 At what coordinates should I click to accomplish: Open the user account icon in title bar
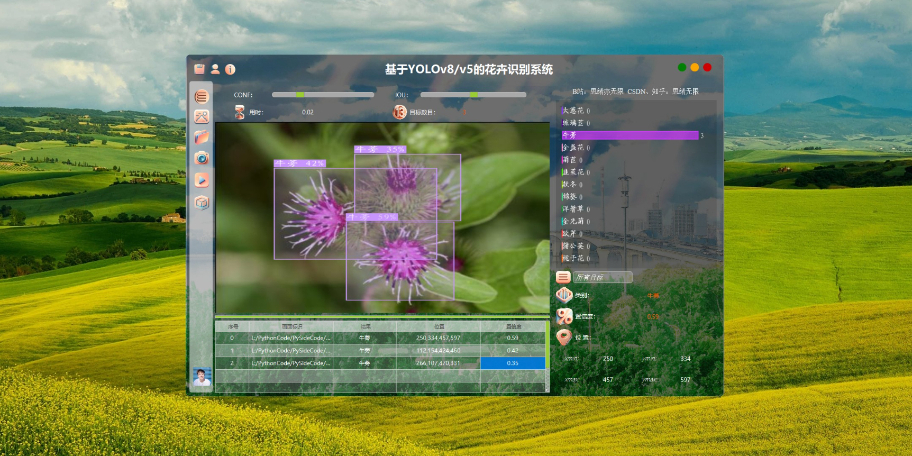(215, 69)
